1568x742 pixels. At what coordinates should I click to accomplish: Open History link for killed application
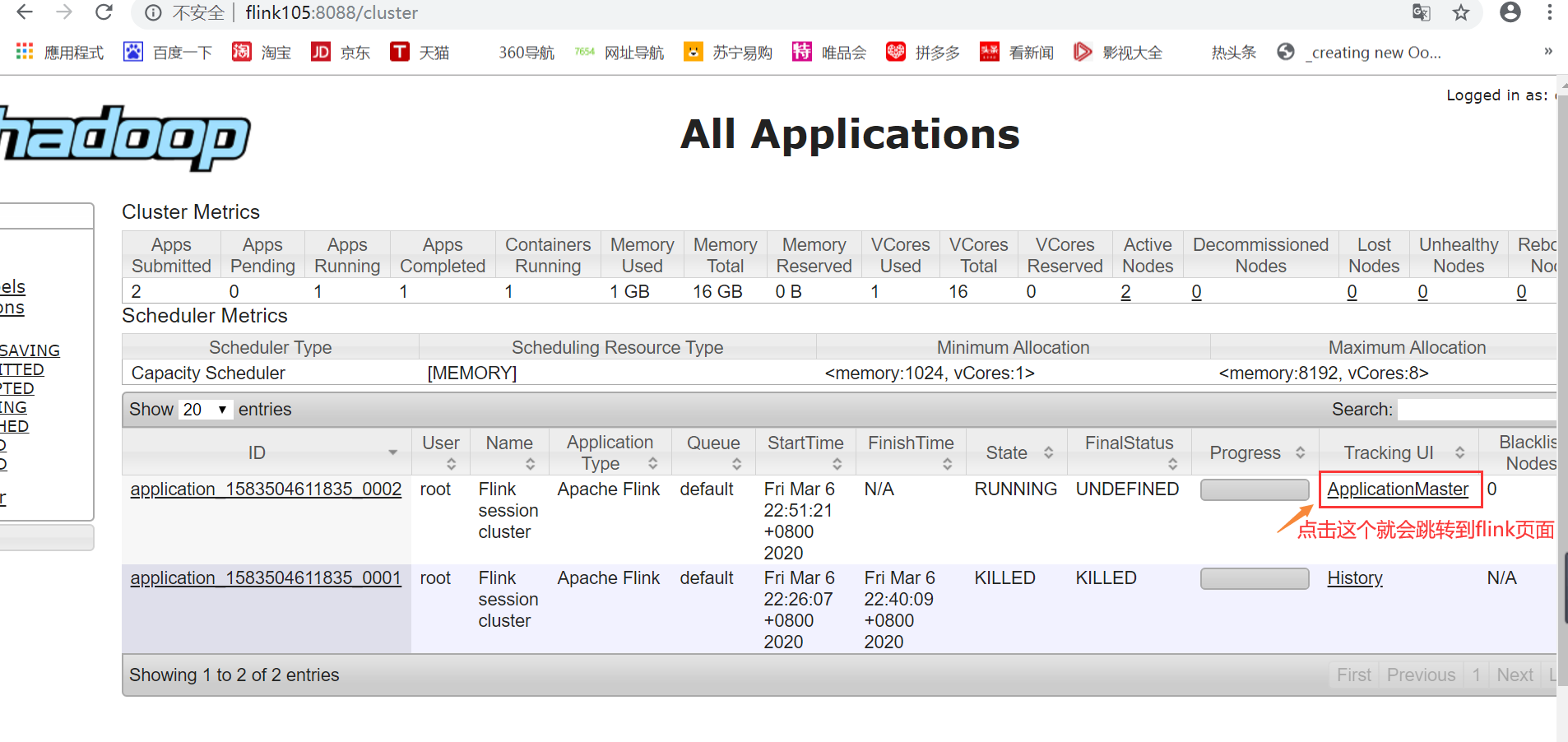[1355, 578]
